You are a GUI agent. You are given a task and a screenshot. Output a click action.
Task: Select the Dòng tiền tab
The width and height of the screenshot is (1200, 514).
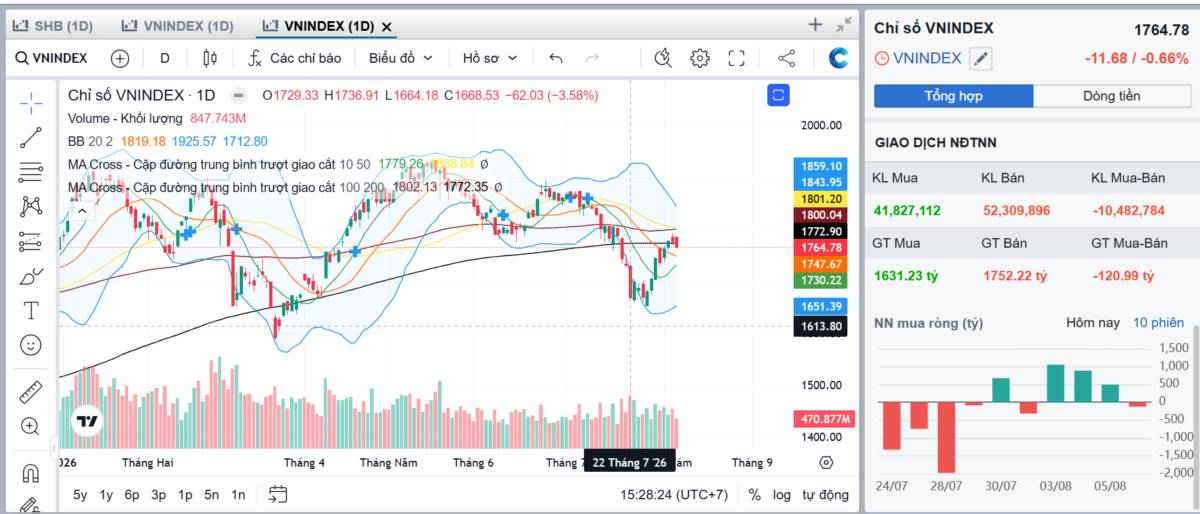click(x=1111, y=96)
